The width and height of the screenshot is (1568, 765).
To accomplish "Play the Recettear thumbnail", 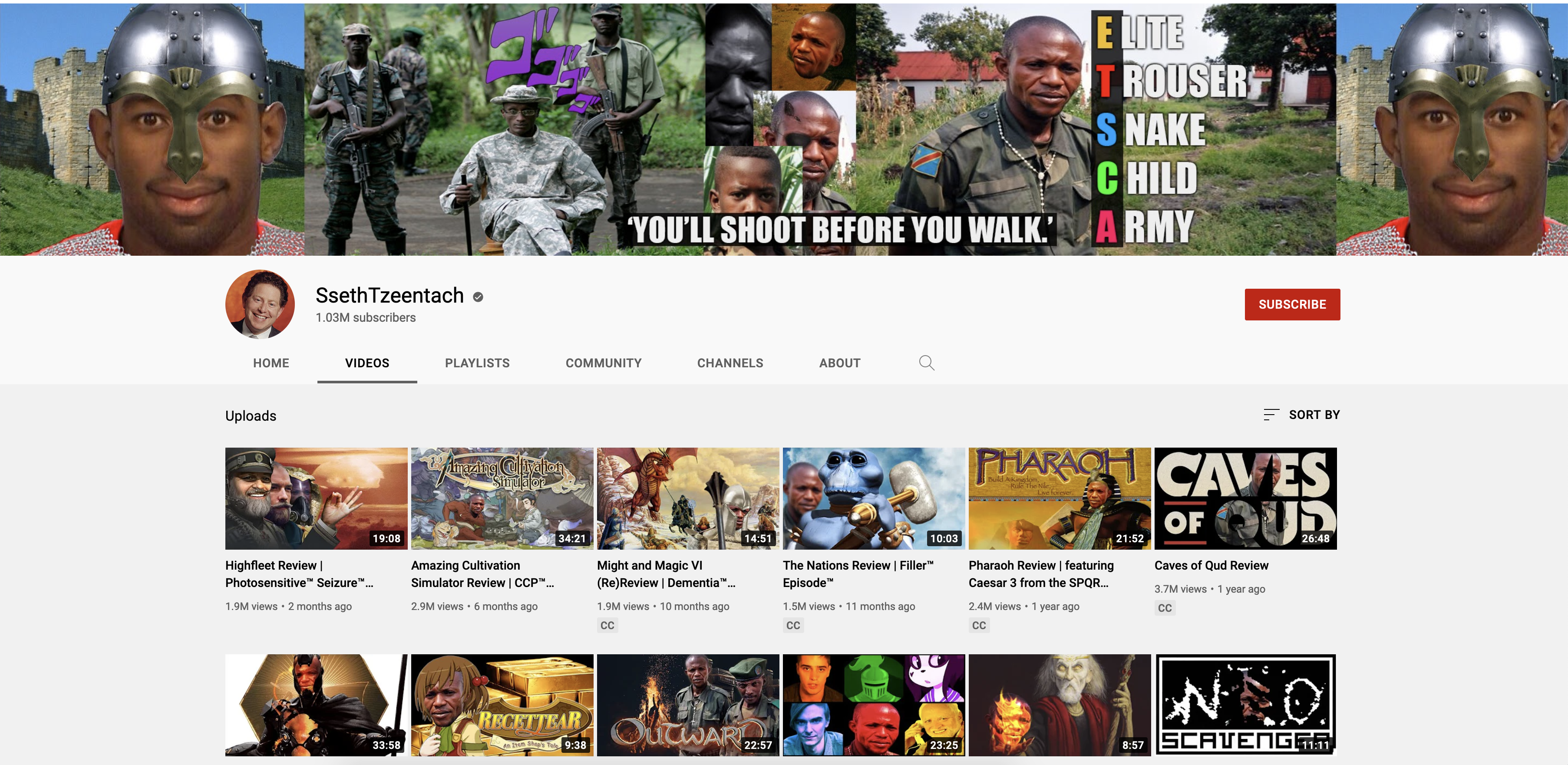I will 502,705.
